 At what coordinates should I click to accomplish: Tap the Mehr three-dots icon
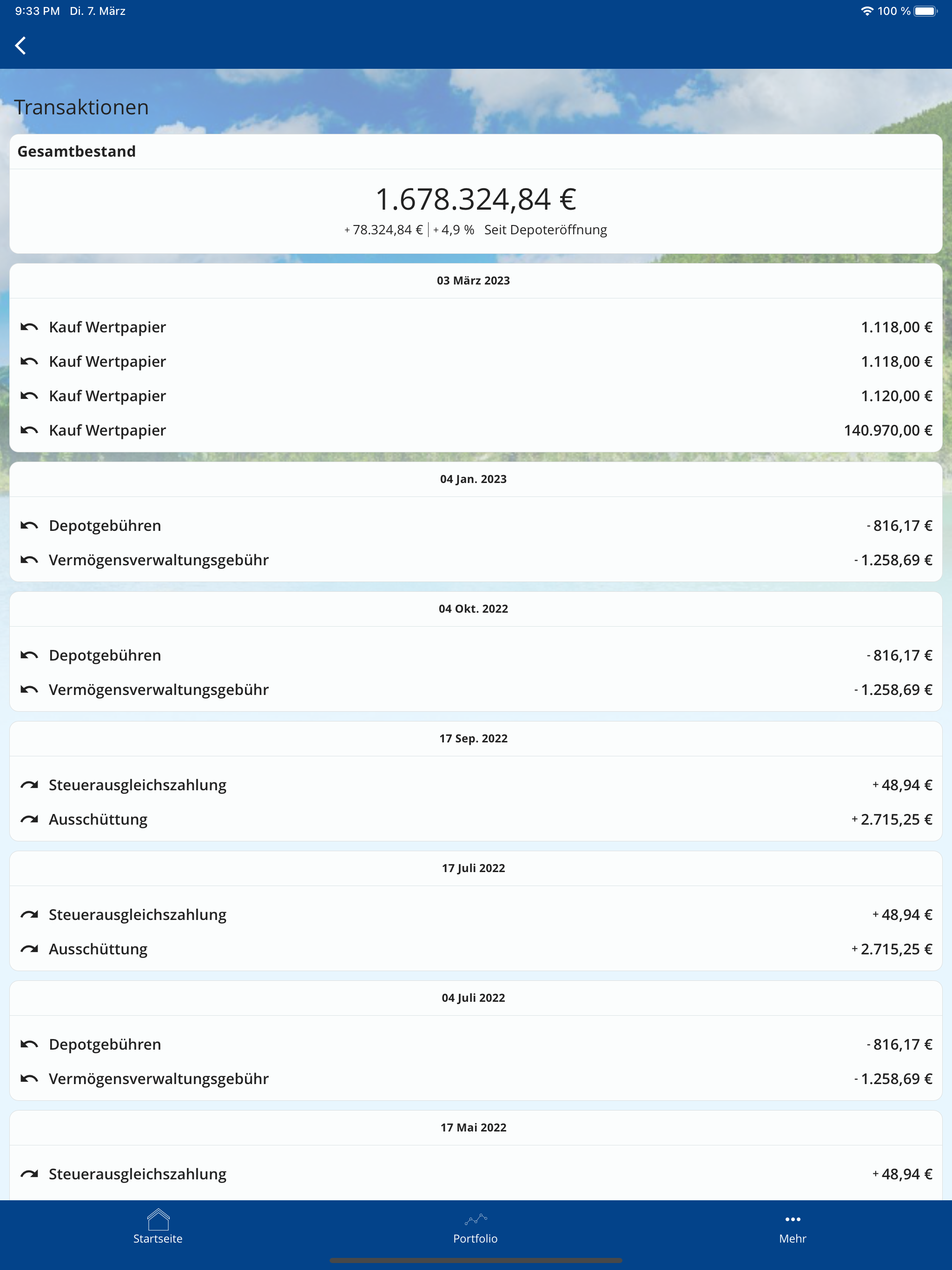click(x=793, y=1219)
